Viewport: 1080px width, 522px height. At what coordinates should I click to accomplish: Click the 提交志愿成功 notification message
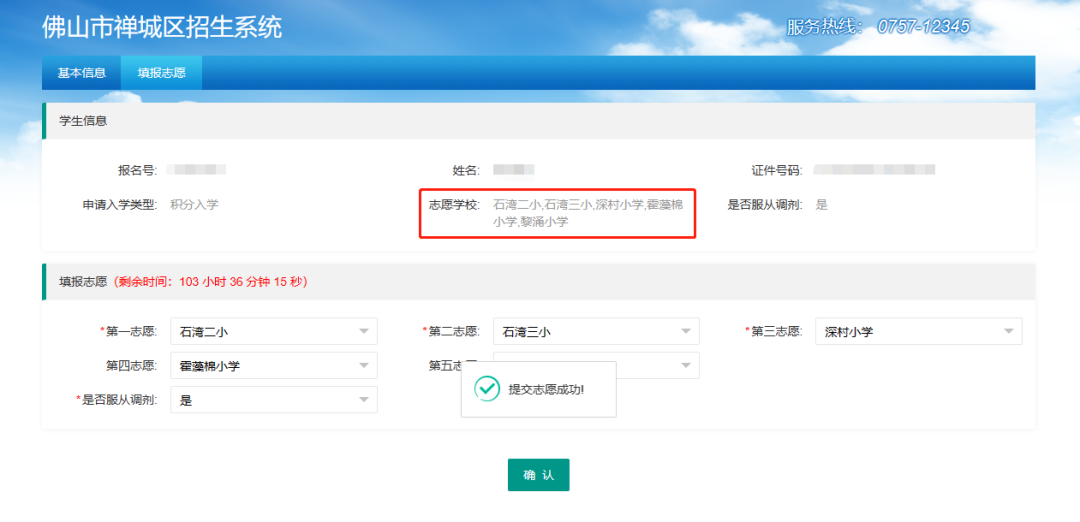(546, 389)
